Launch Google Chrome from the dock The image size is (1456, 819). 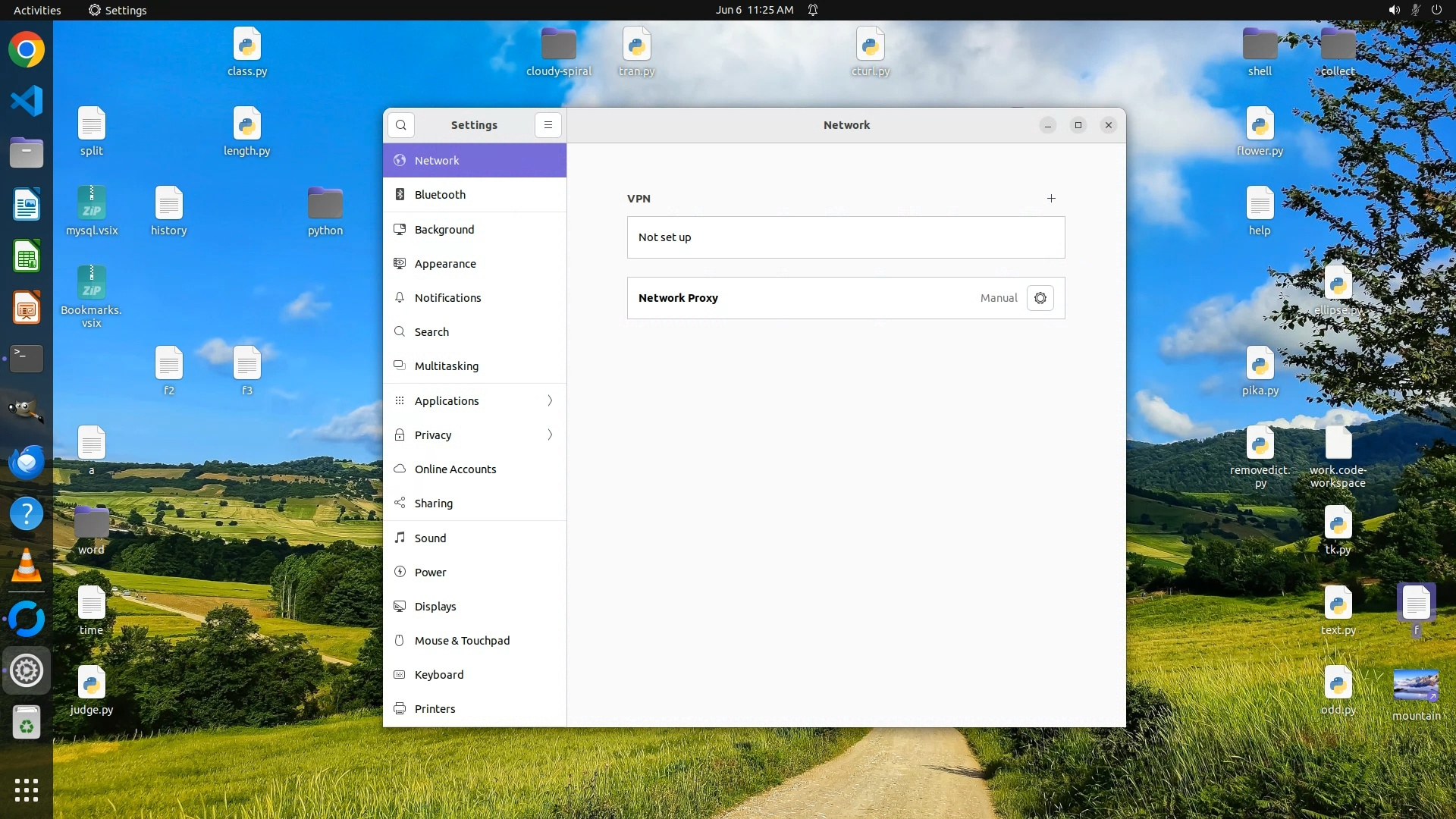coord(27,50)
